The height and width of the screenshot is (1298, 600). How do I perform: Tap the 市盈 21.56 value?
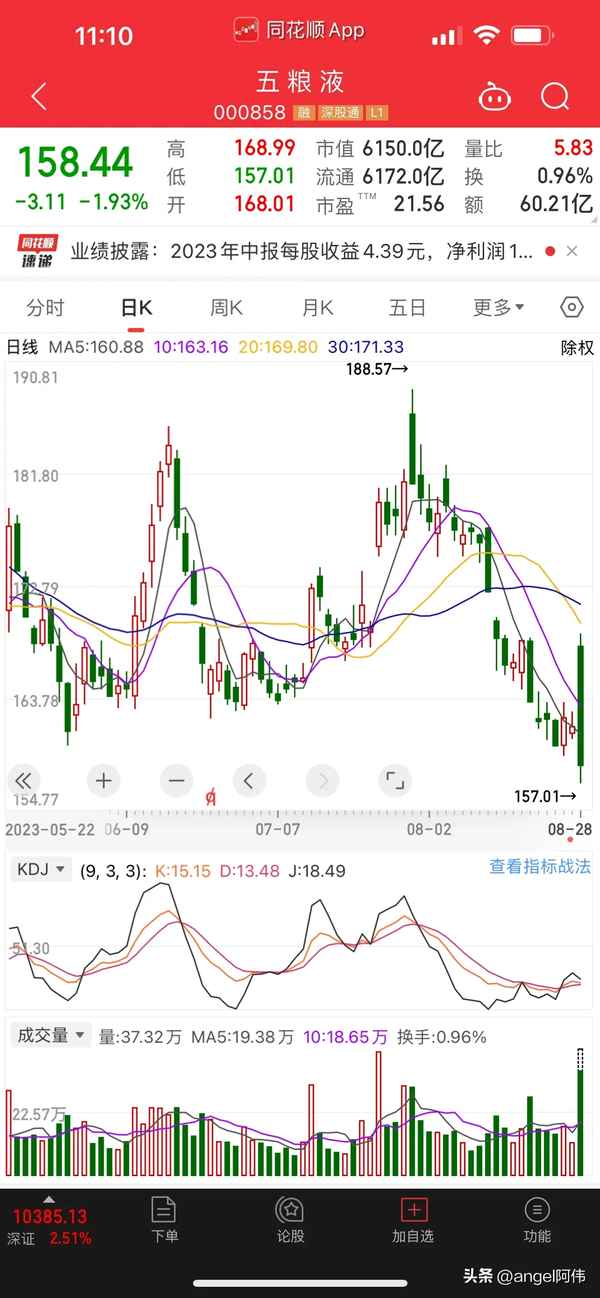point(419,204)
